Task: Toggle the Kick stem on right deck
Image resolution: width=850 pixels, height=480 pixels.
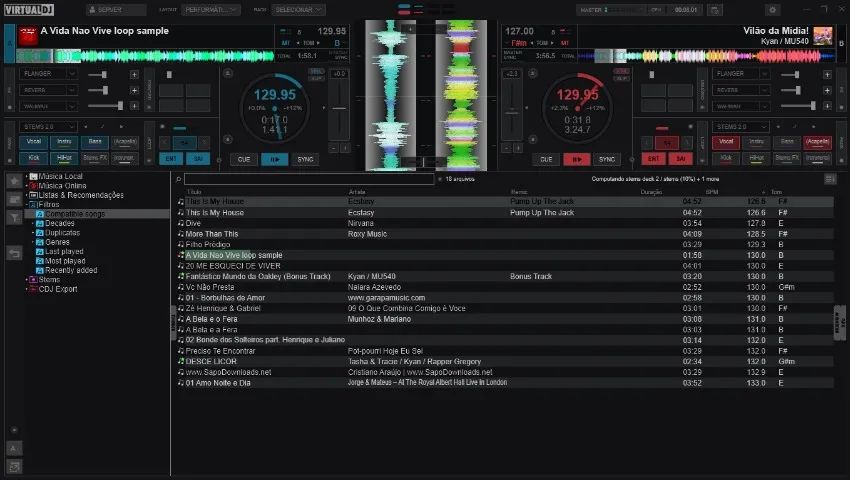Action: (x=726, y=158)
